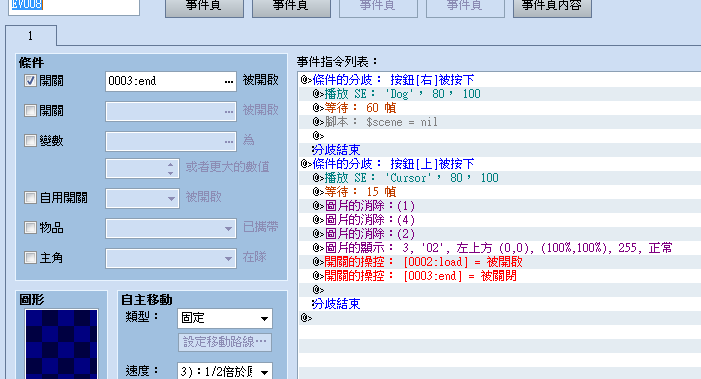Click the 0003:end switch field

(171, 81)
